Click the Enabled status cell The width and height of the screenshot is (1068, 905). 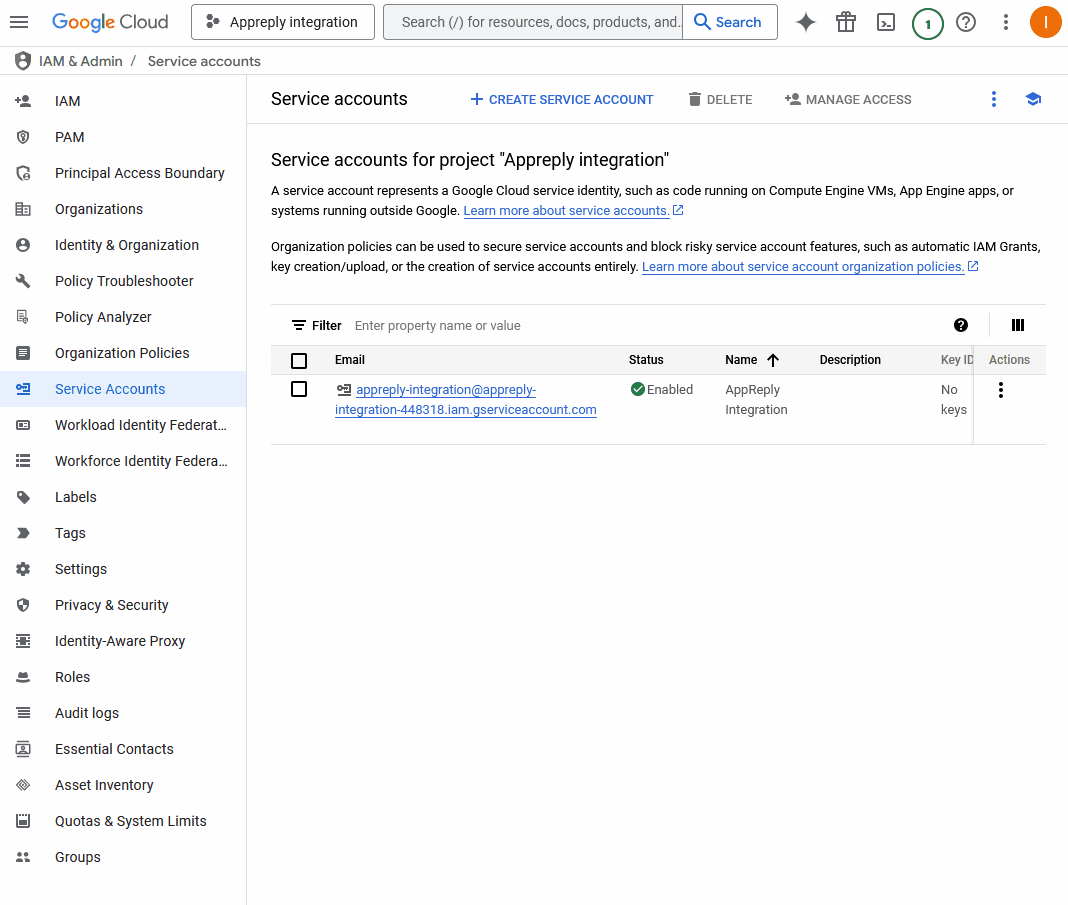click(x=662, y=390)
